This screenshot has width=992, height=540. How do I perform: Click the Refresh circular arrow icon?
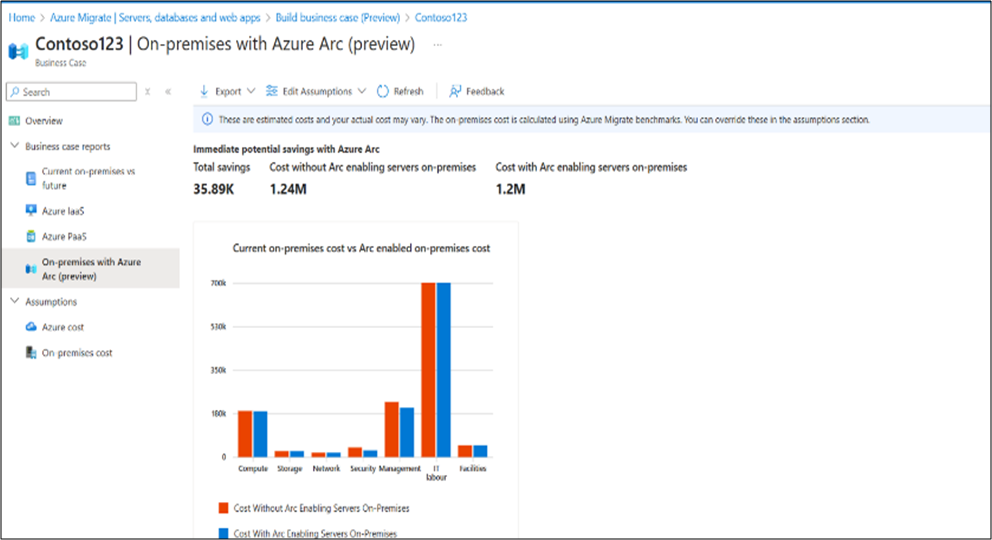(383, 91)
